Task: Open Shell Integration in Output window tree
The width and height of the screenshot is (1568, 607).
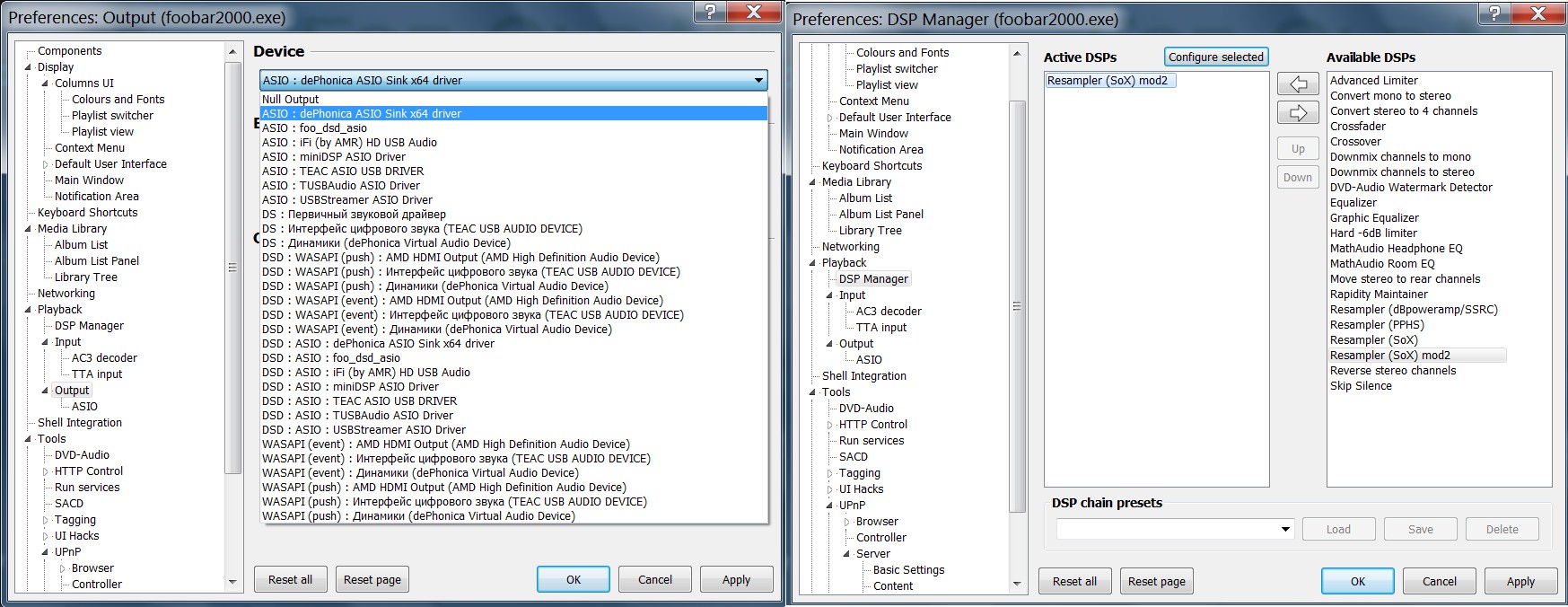Action: (x=80, y=423)
